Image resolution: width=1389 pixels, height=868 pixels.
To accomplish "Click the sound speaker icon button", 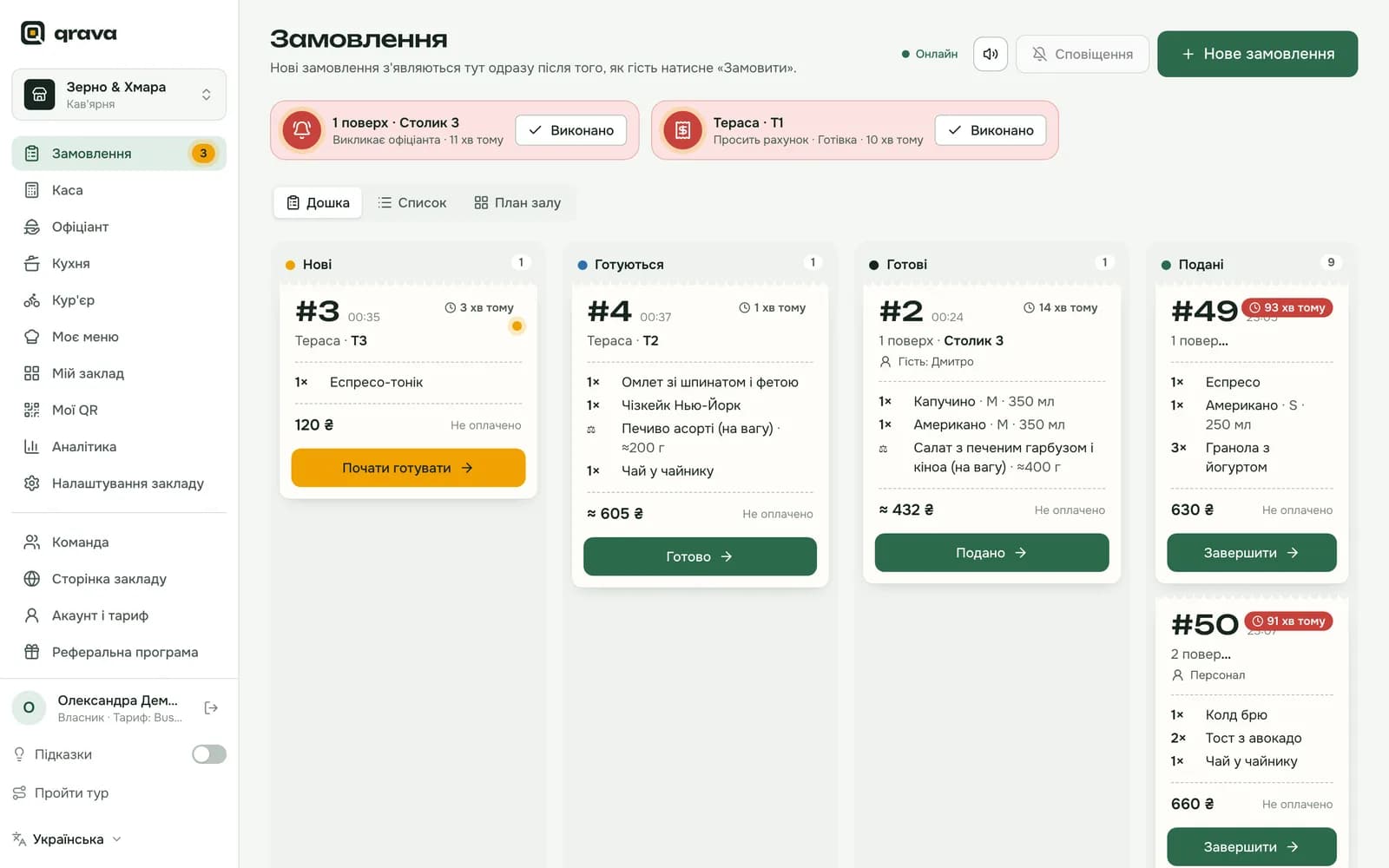I will [991, 54].
